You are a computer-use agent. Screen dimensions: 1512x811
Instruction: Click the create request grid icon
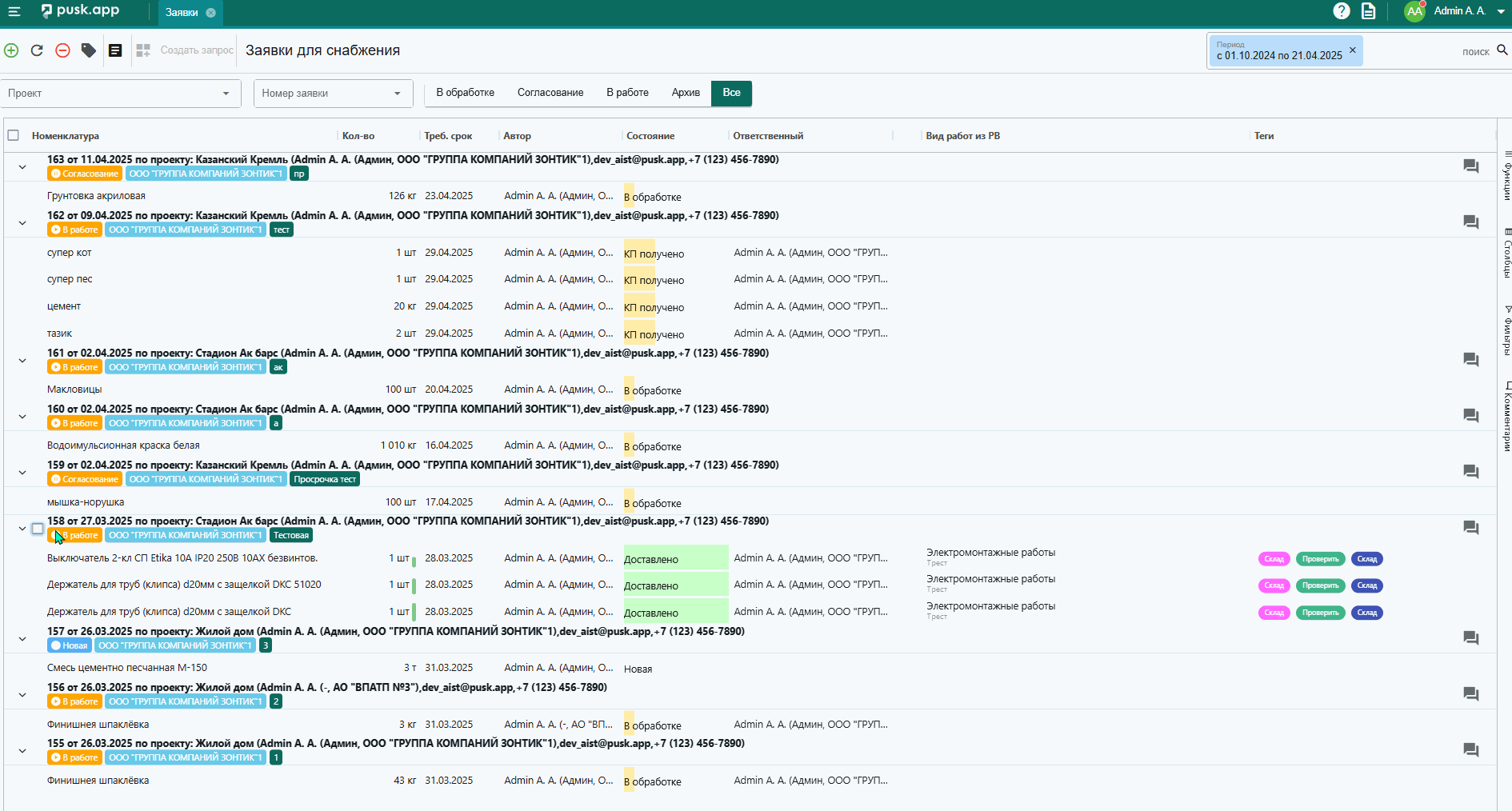pos(143,50)
